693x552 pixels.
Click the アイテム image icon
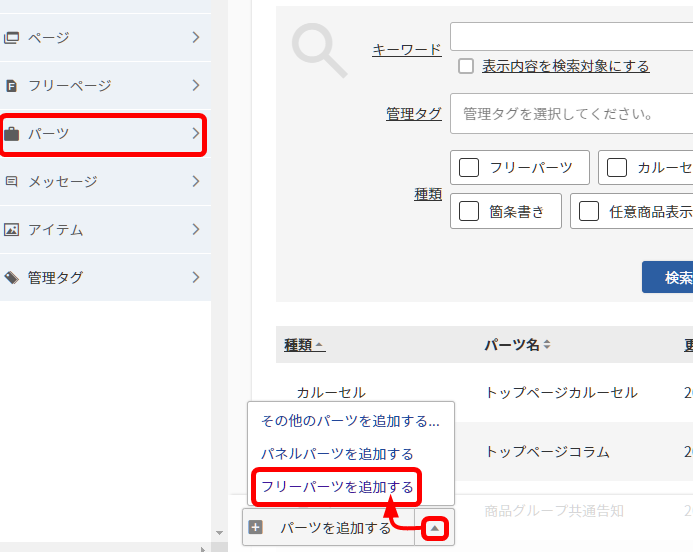(12, 230)
